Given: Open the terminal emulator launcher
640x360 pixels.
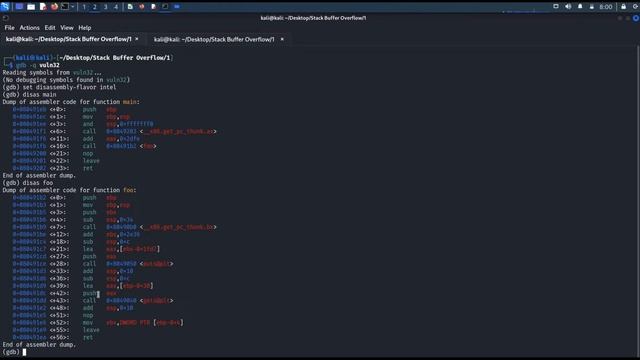Looking at the screenshot, I should click(64, 7).
